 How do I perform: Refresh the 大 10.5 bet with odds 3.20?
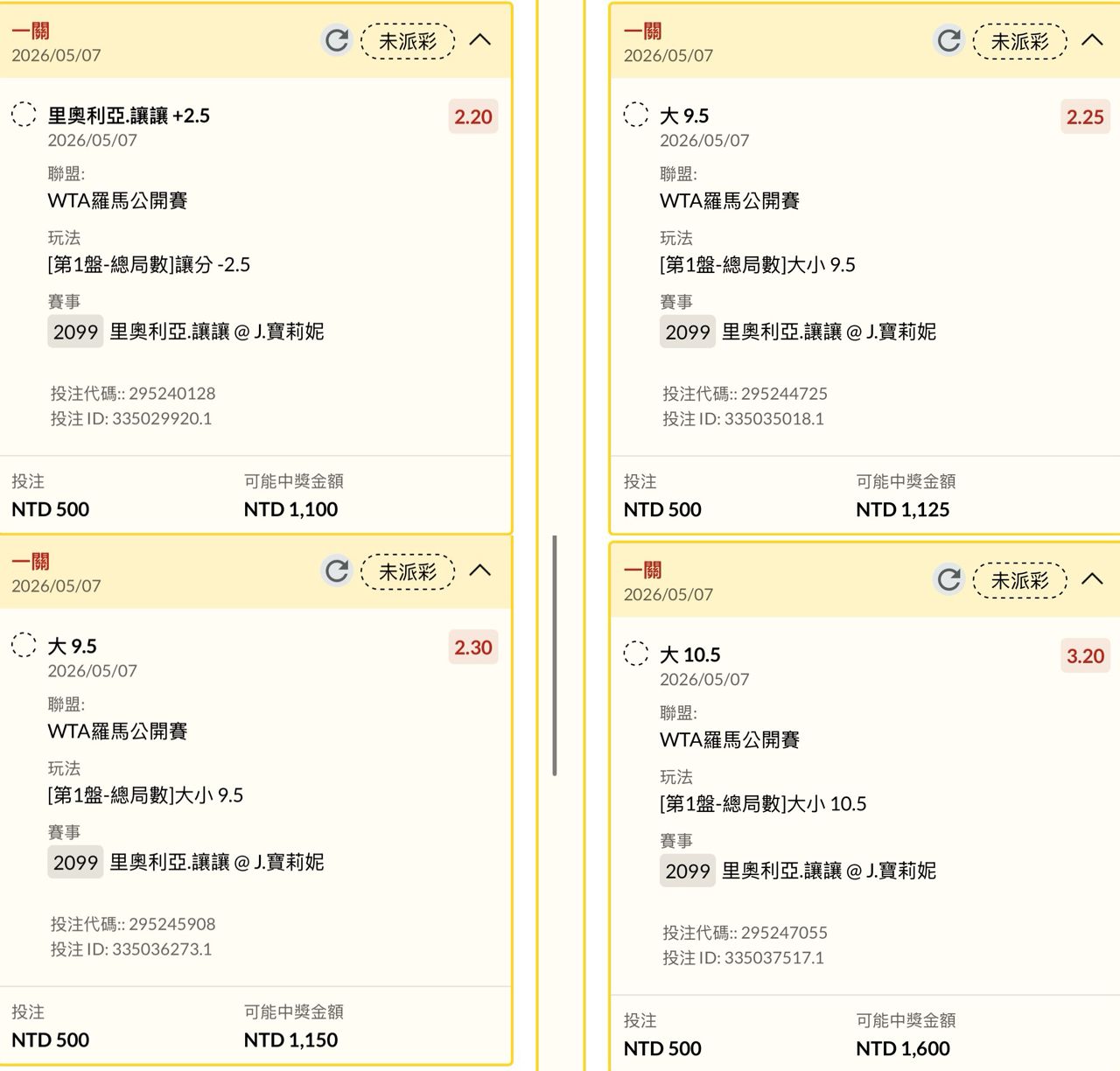point(948,579)
